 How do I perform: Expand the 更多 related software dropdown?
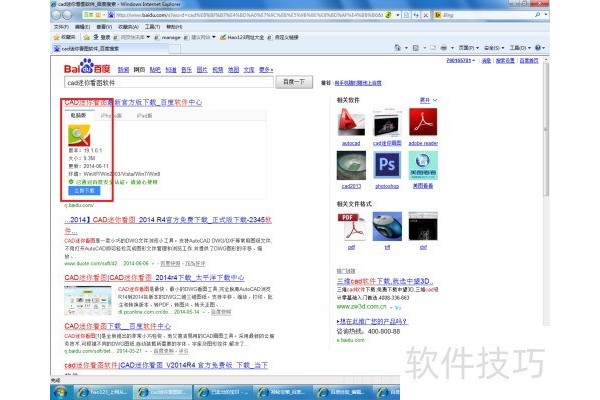click(428, 100)
